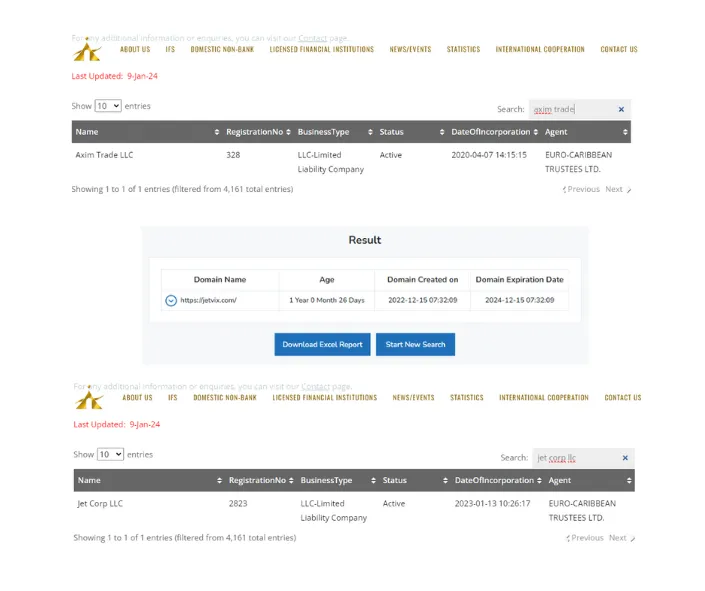
Task: Clear the 'axim trade' search with the X
Action: click(x=621, y=109)
